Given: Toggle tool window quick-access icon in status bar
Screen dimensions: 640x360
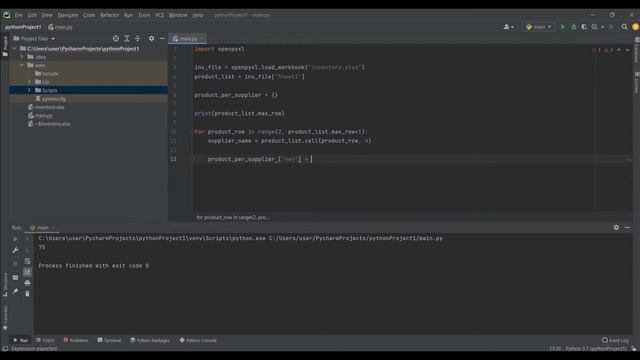Looking at the screenshot, I should point(5,349).
